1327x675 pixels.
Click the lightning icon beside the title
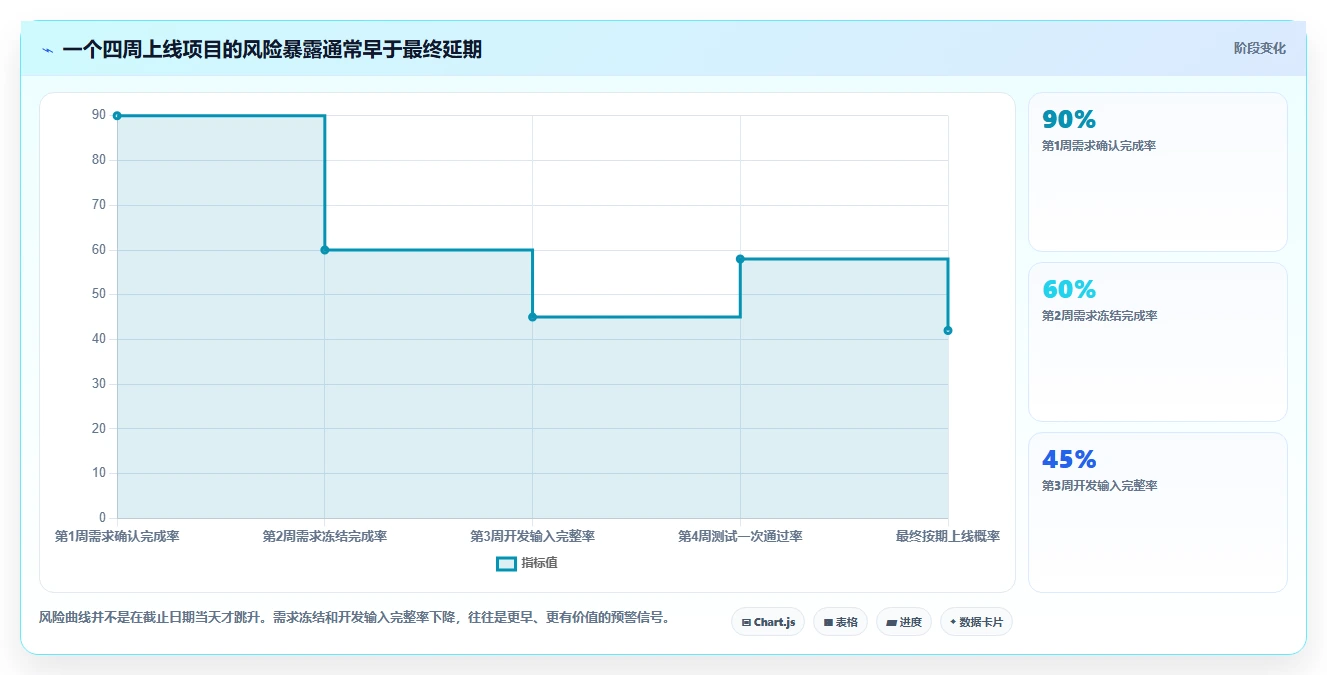(47, 50)
